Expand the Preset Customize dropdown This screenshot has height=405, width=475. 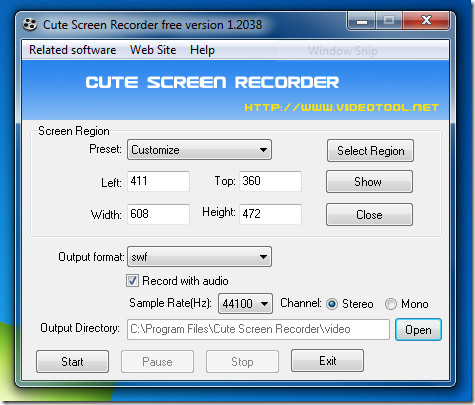199,150
